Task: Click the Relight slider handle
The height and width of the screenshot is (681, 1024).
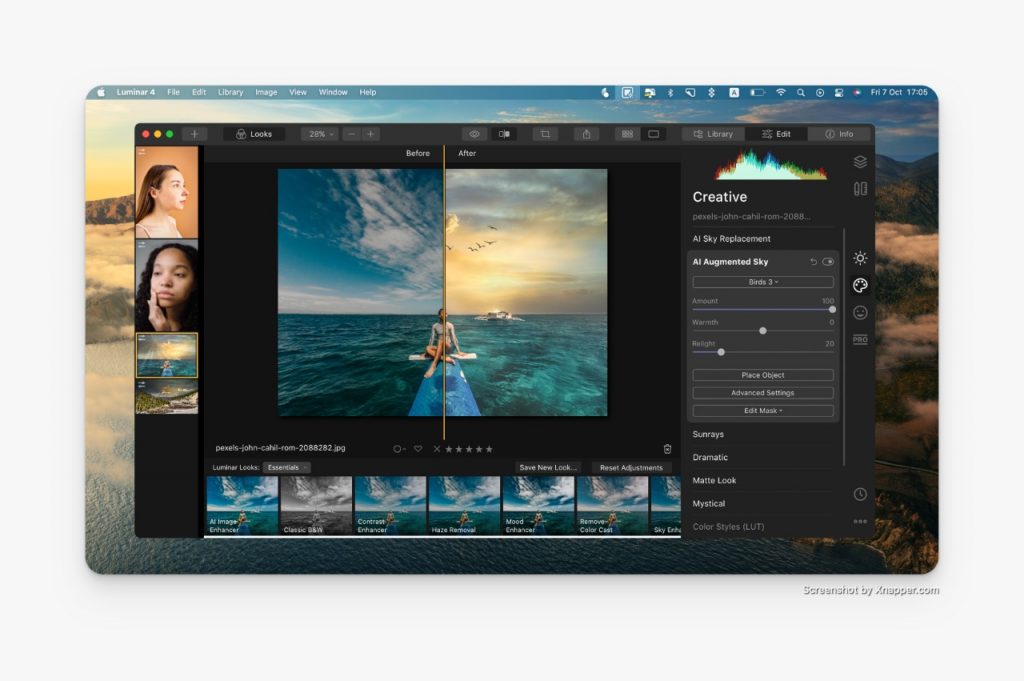Action: click(721, 353)
